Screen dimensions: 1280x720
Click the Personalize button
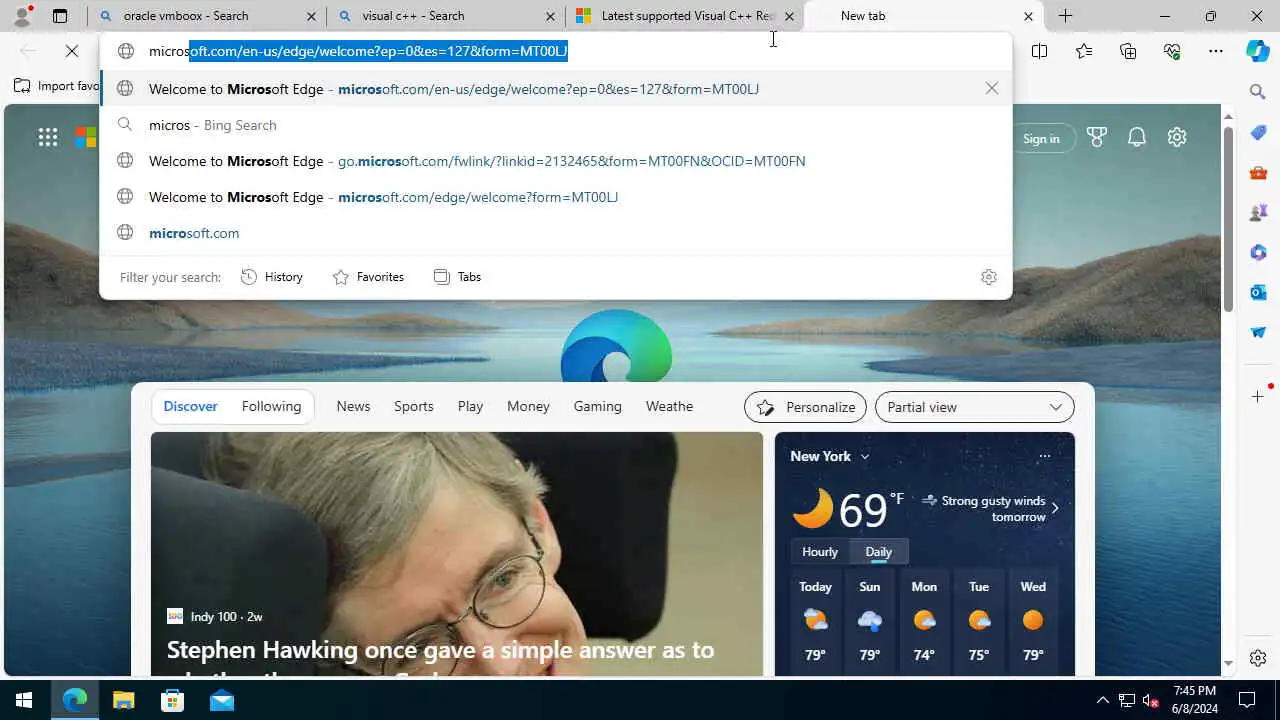pos(805,407)
